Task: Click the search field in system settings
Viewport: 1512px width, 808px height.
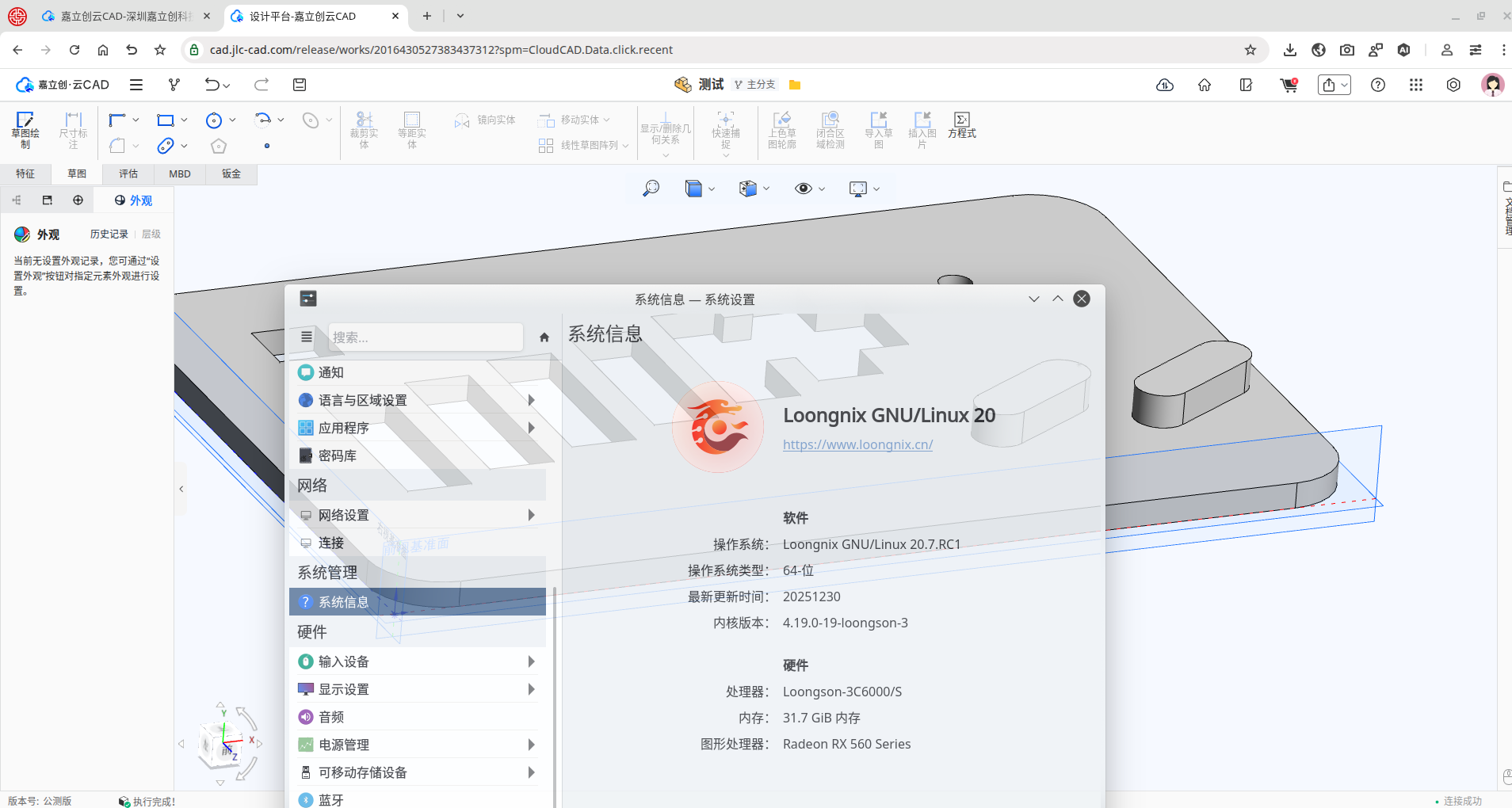Action: [426, 337]
